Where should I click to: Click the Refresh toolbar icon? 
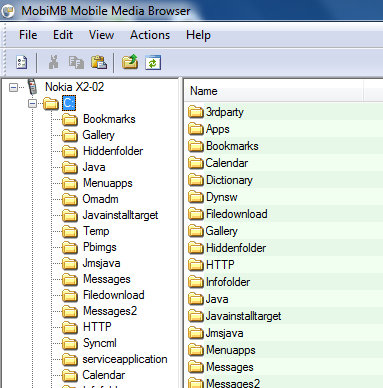pos(153,62)
